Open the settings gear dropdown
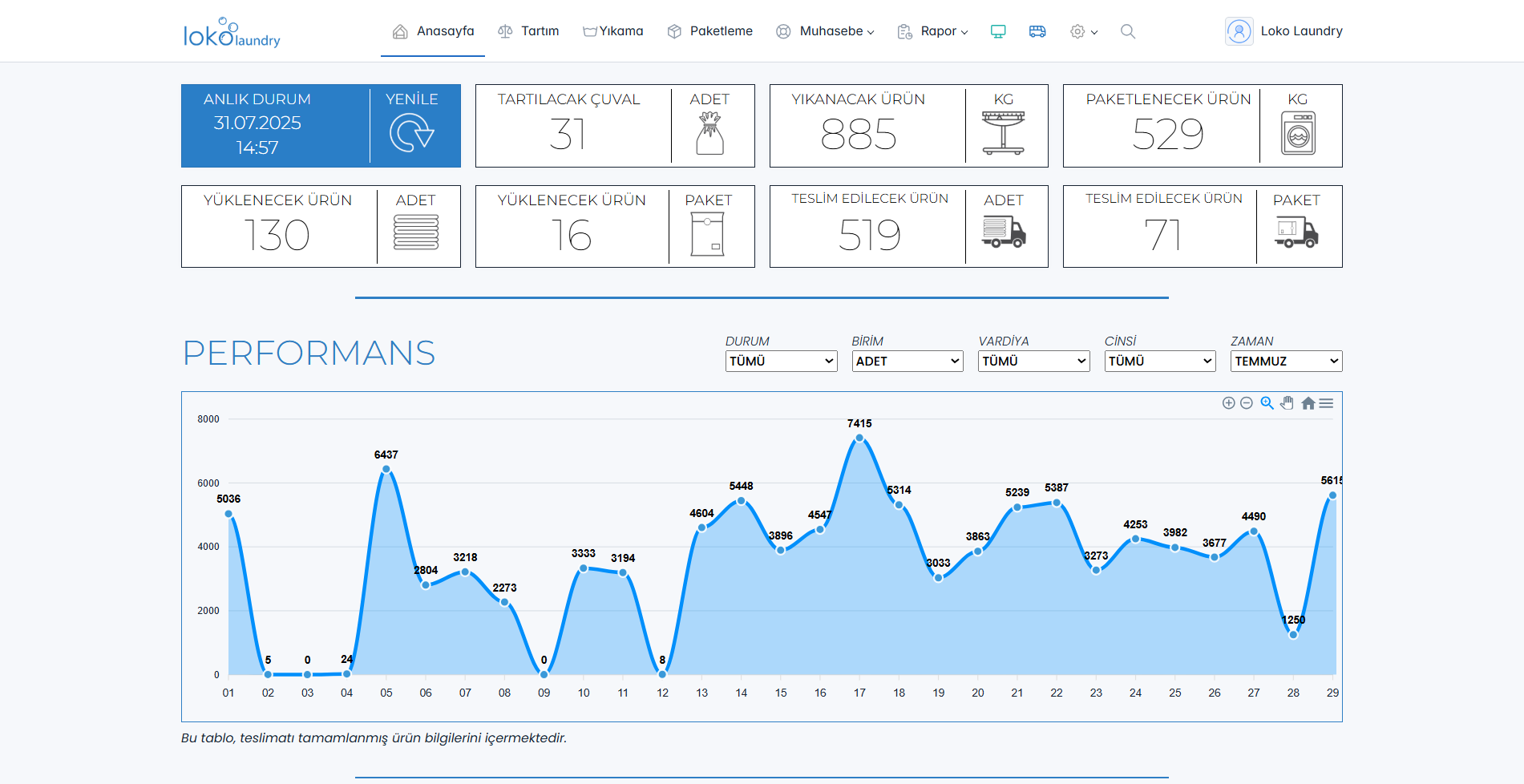 click(x=1083, y=31)
